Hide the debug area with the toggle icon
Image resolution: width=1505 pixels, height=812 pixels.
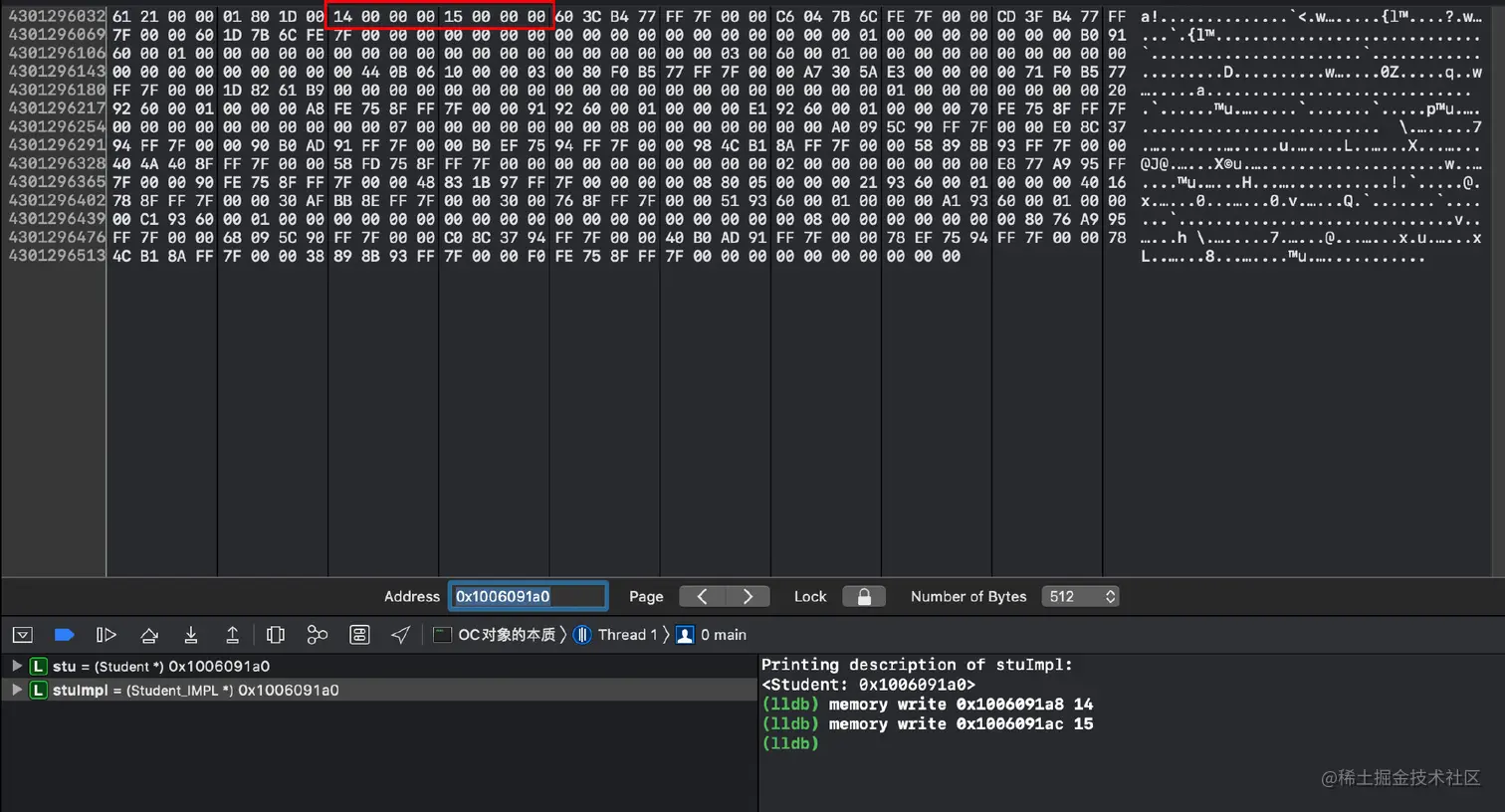coord(23,635)
